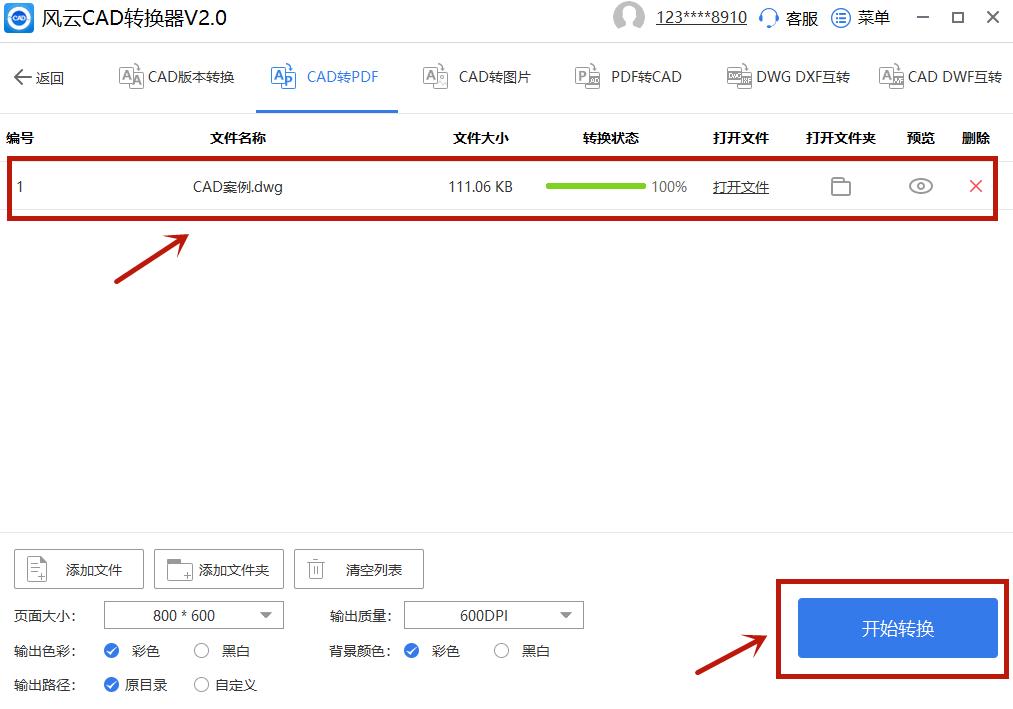Click the app logo in the title bar
Screen dimensions: 1013x709
[17, 17]
